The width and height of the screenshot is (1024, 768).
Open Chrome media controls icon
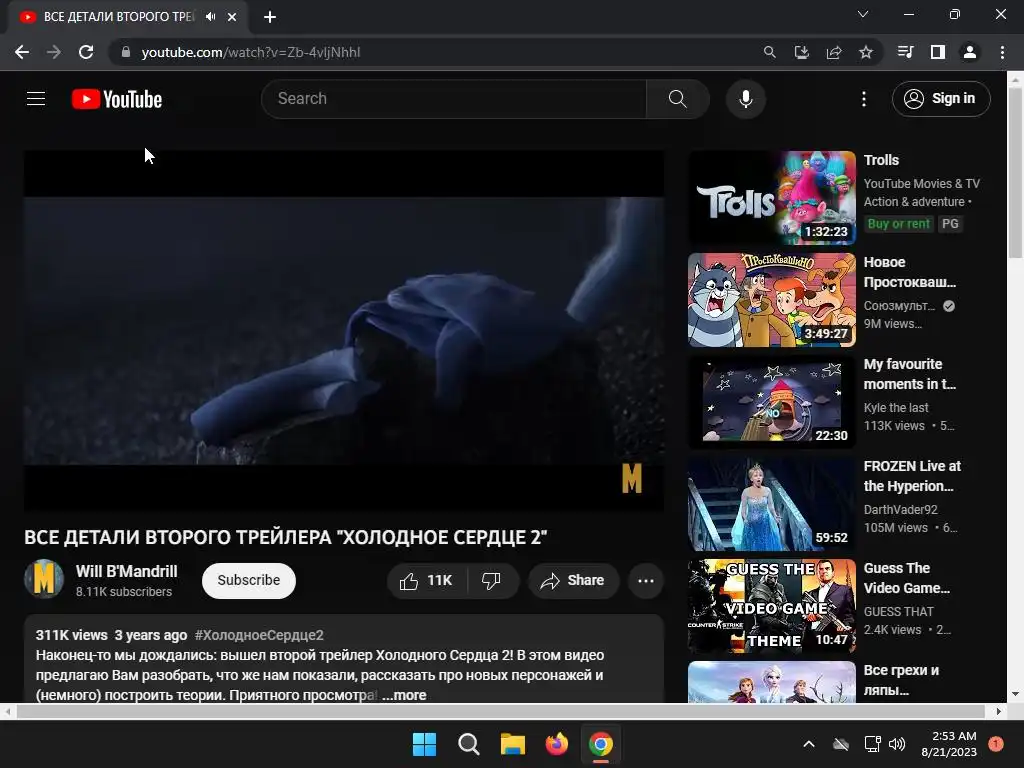(906, 52)
